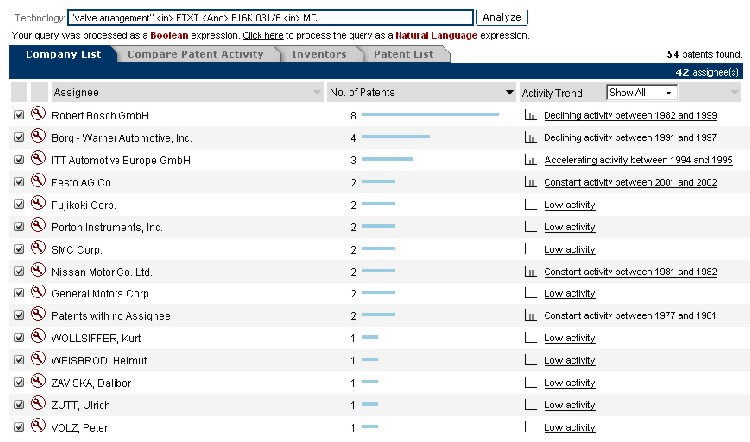Open magnifier icon for Robert Bosch GmbH
Image resolution: width=750 pixels, height=442 pixels.
[x=38, y=114]
